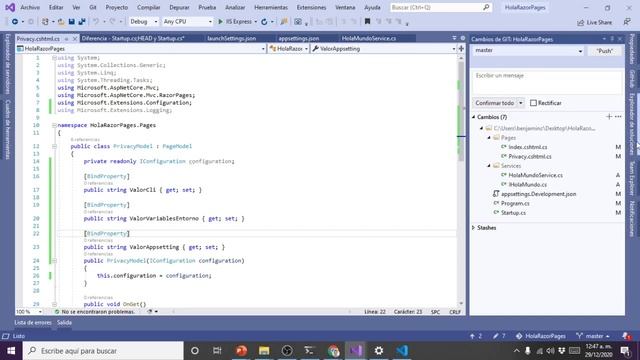This screenshot has height=360, width=640.
Task: Open the Confirmar todo dropdown arrow
Action: pyautogui.click(x=520, y=103)
